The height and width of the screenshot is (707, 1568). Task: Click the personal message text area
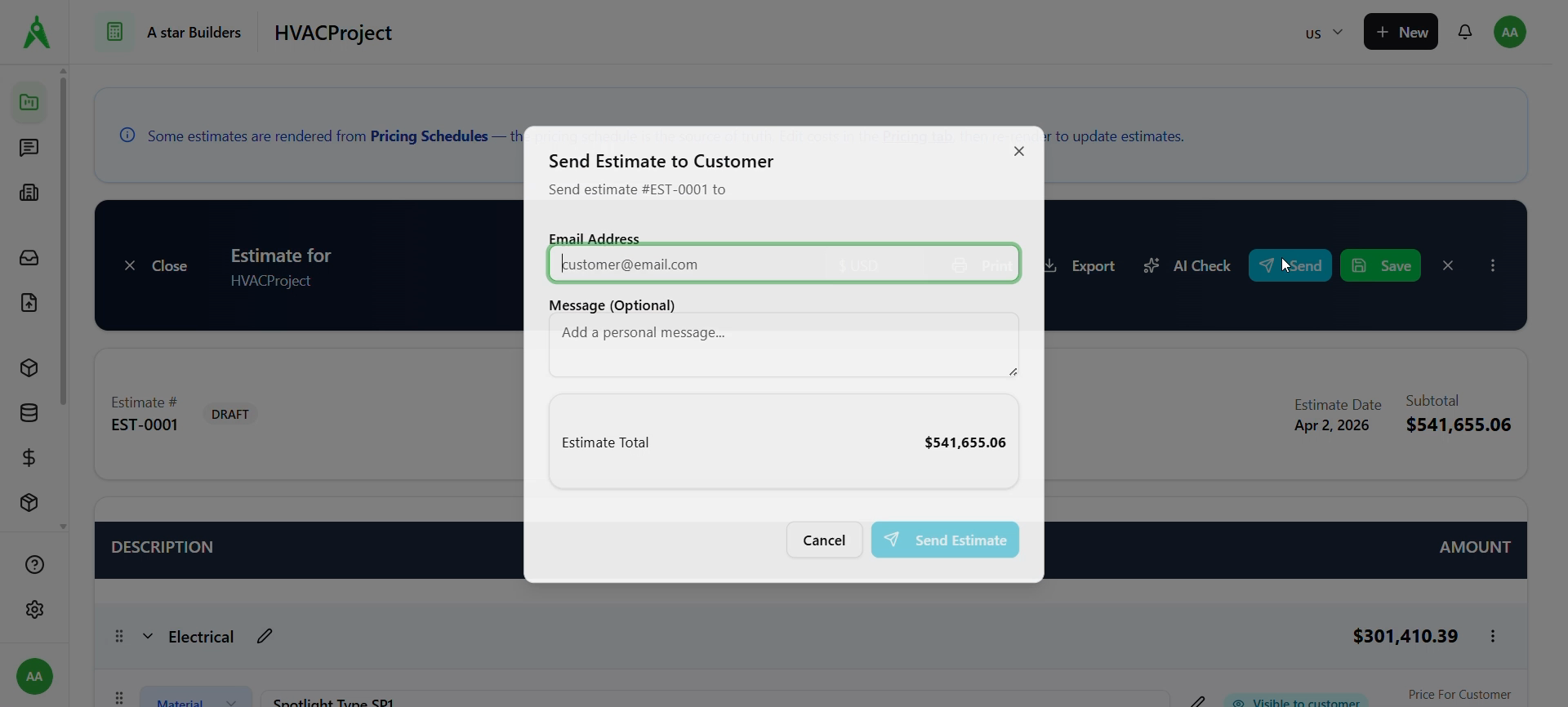(784, 345)
